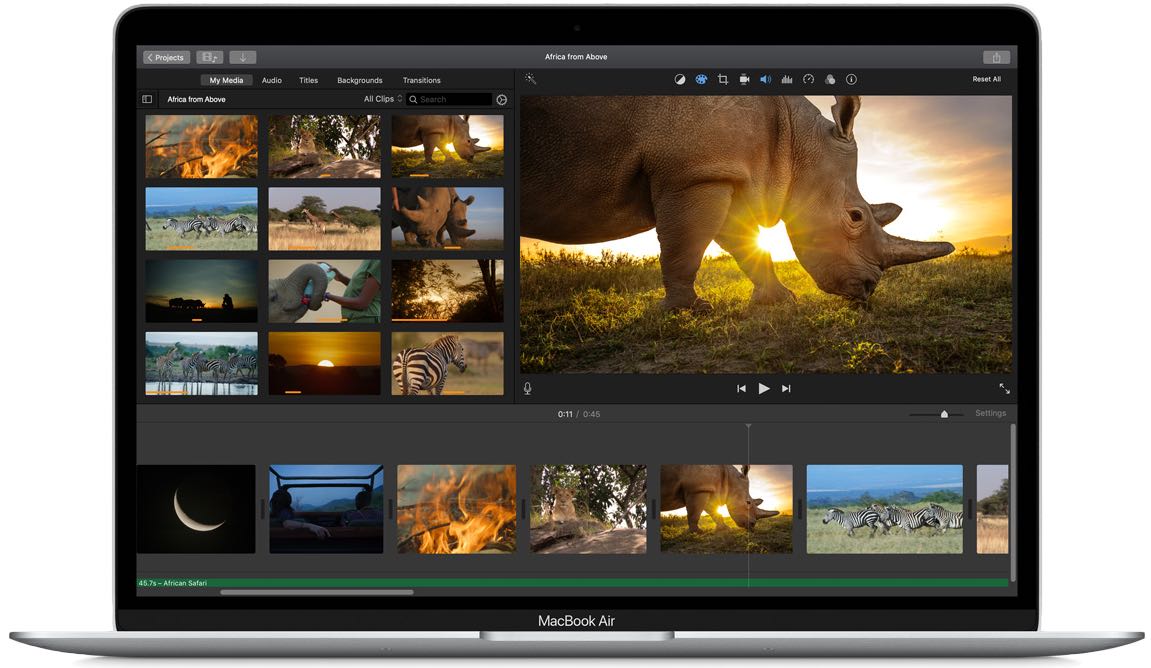Open the browser clip settings gear
The image size is (1151, 668).
[x=501, y=100]
